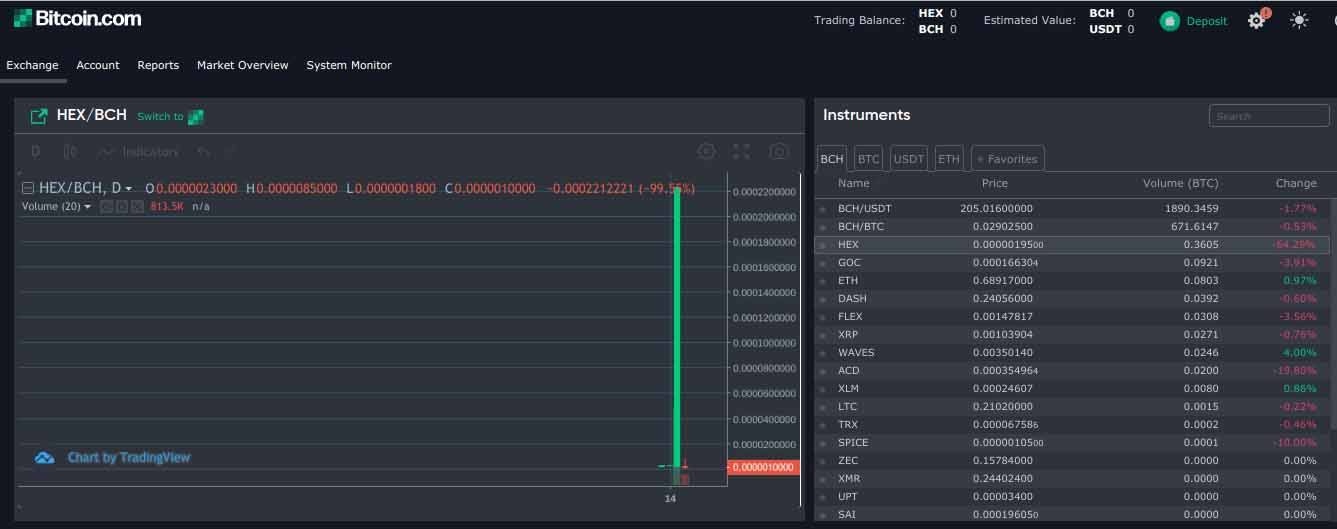The width and height of the screenshot is (1337, 529).
Task: Open the HEX/BCH, D symbol dropdown
Action: click(85, 188)
